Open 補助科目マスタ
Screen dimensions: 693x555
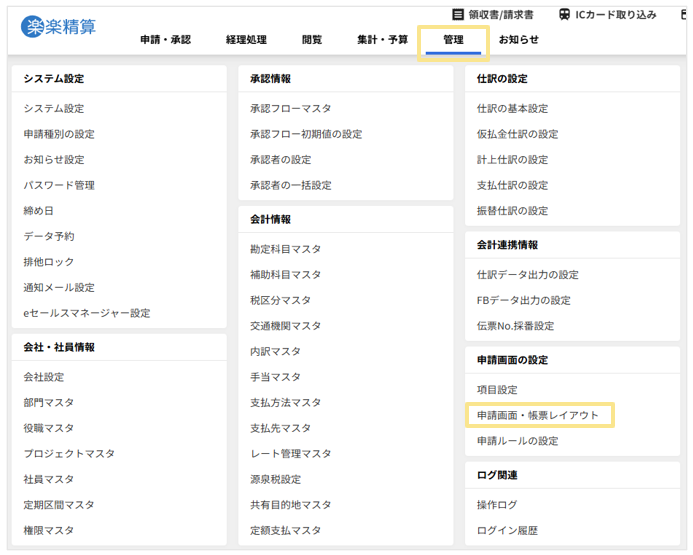(x=286, y=275)
